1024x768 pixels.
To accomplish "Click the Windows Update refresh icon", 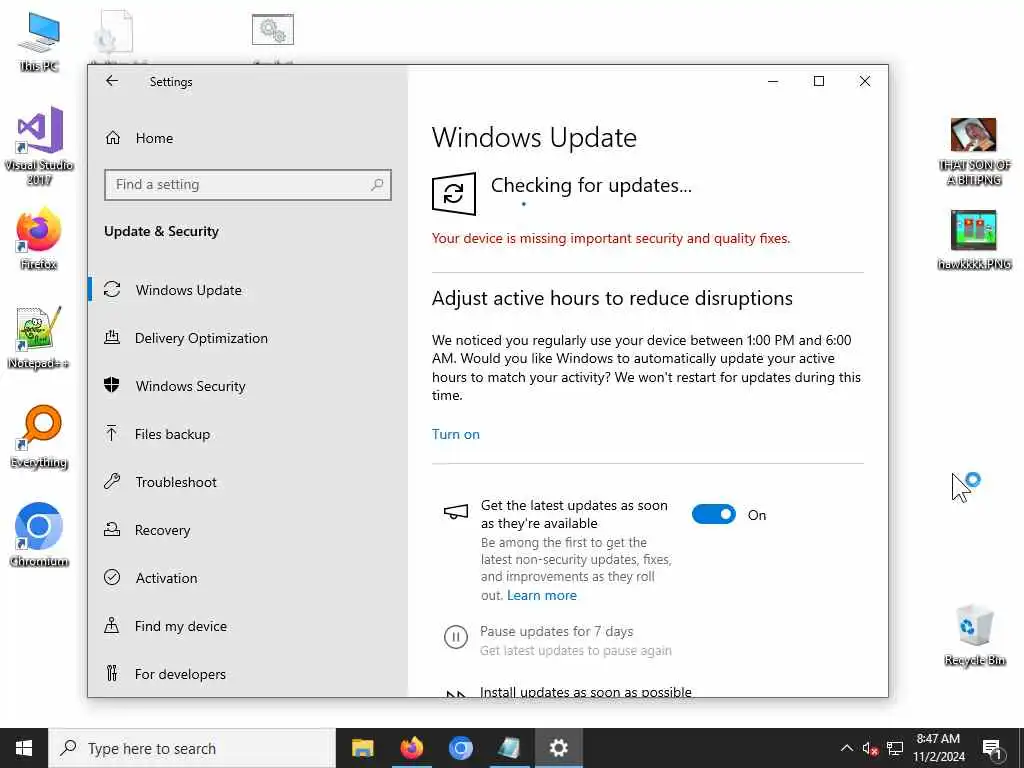I will click(454, 193).
